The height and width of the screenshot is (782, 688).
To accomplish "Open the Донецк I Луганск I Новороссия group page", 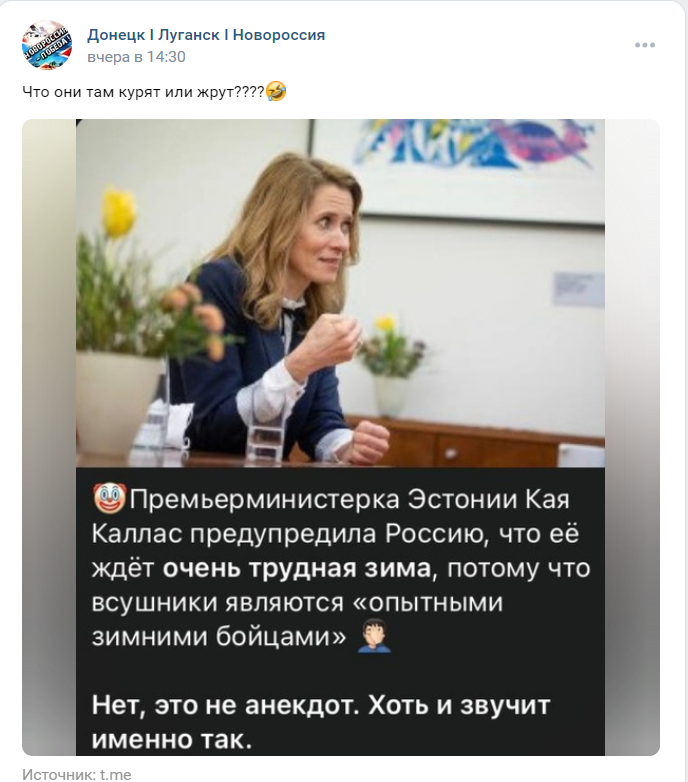I will tap(206, 35).
